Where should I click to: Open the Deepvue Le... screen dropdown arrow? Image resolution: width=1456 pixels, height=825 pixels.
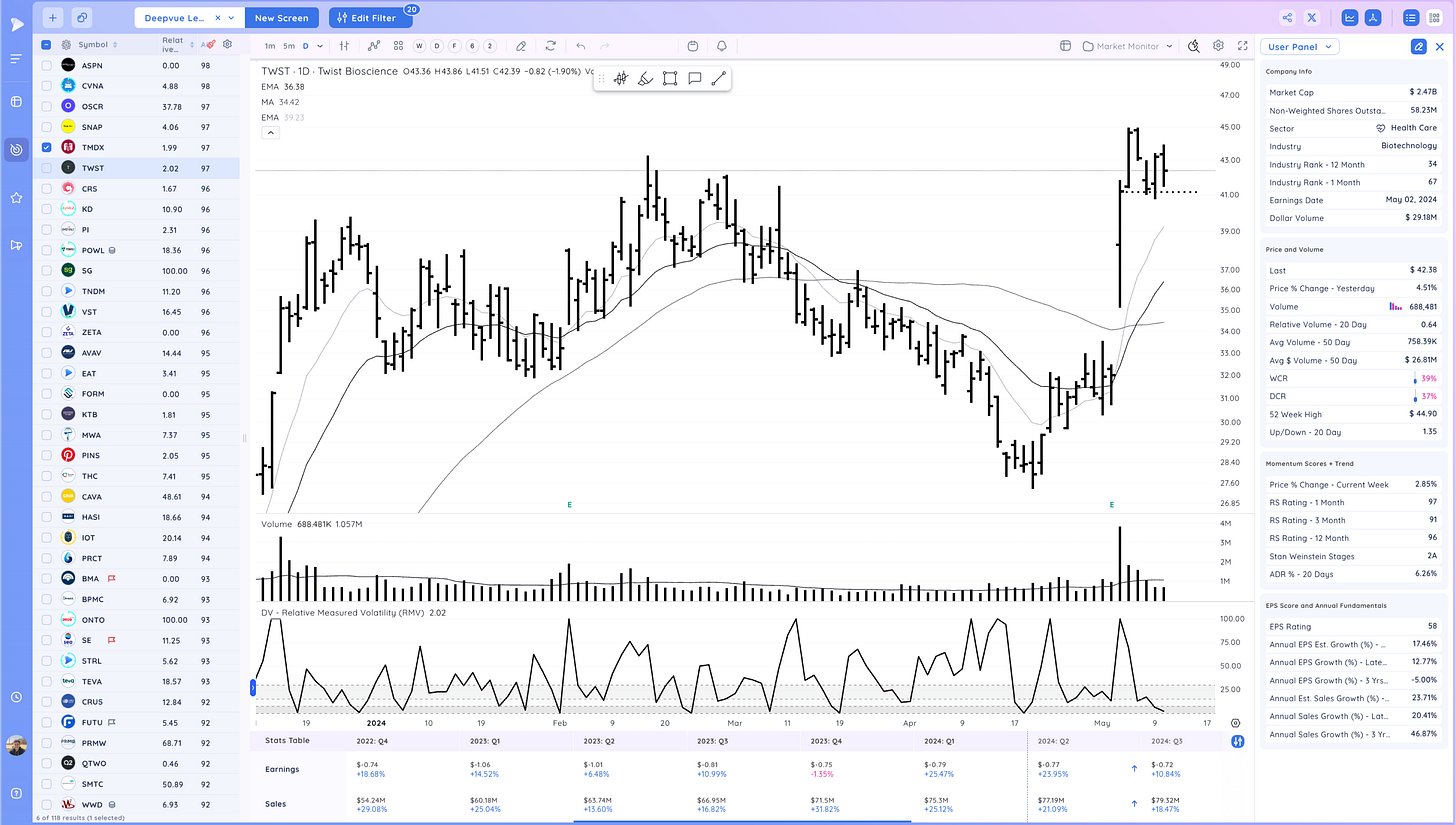232,18
